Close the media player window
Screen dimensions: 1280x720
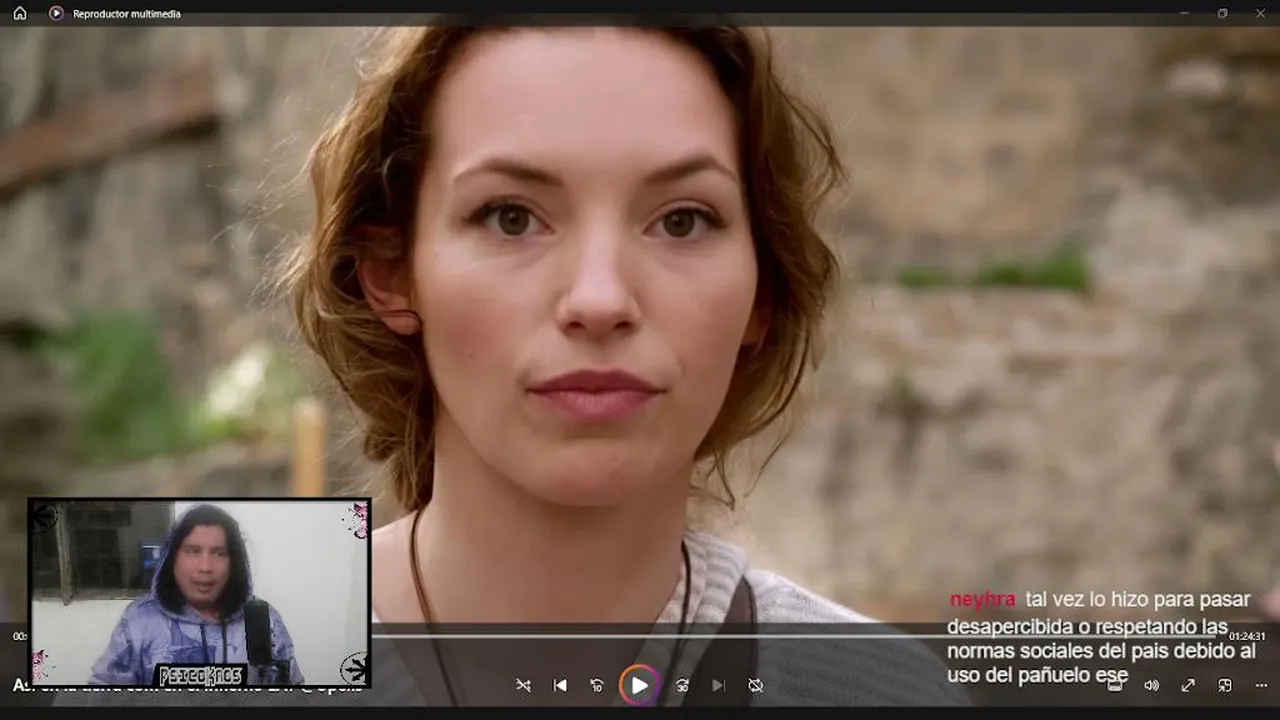(x=1260, y=13)
